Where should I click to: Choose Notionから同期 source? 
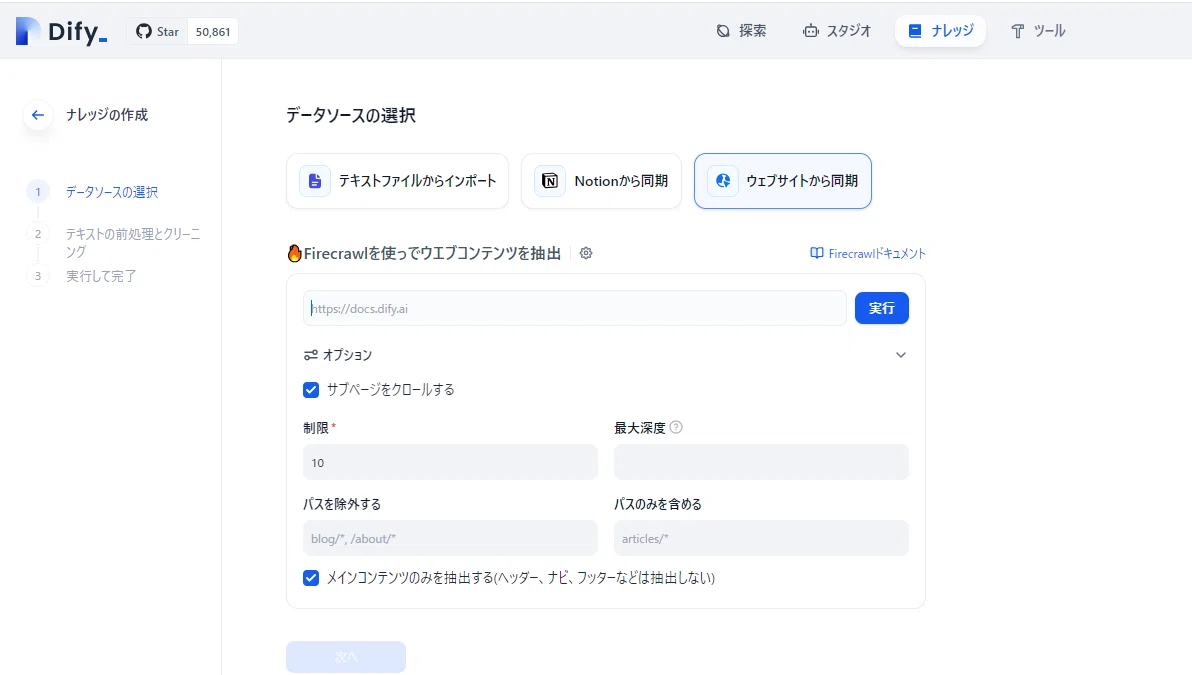point(601,181)
